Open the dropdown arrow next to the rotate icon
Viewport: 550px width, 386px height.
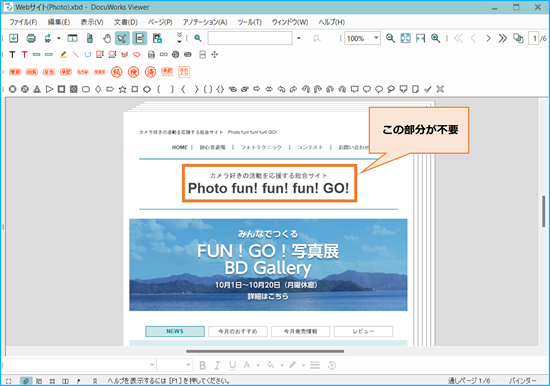pyautogui.click(x=59, y=38)
